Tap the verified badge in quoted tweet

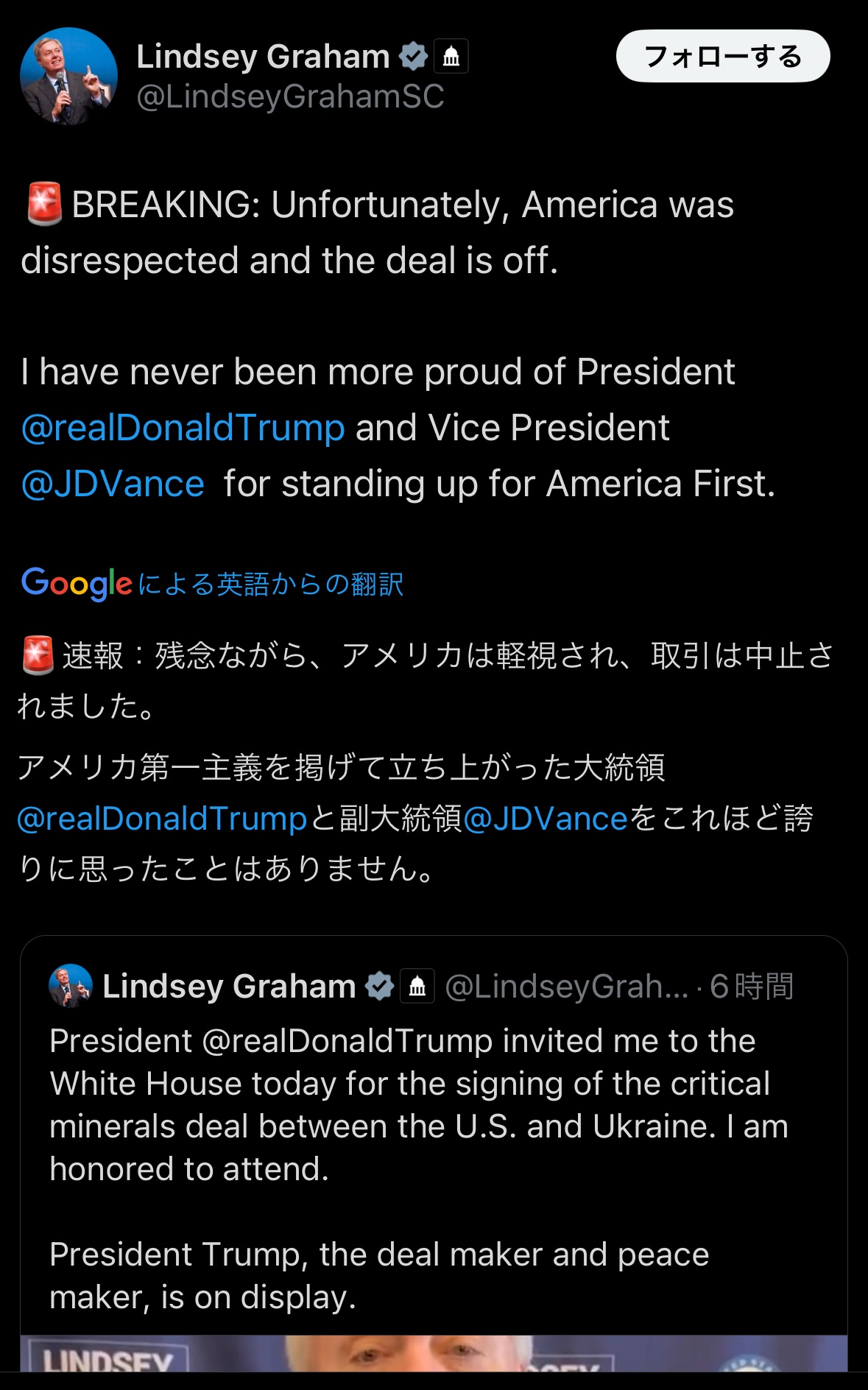coord(379,986)
